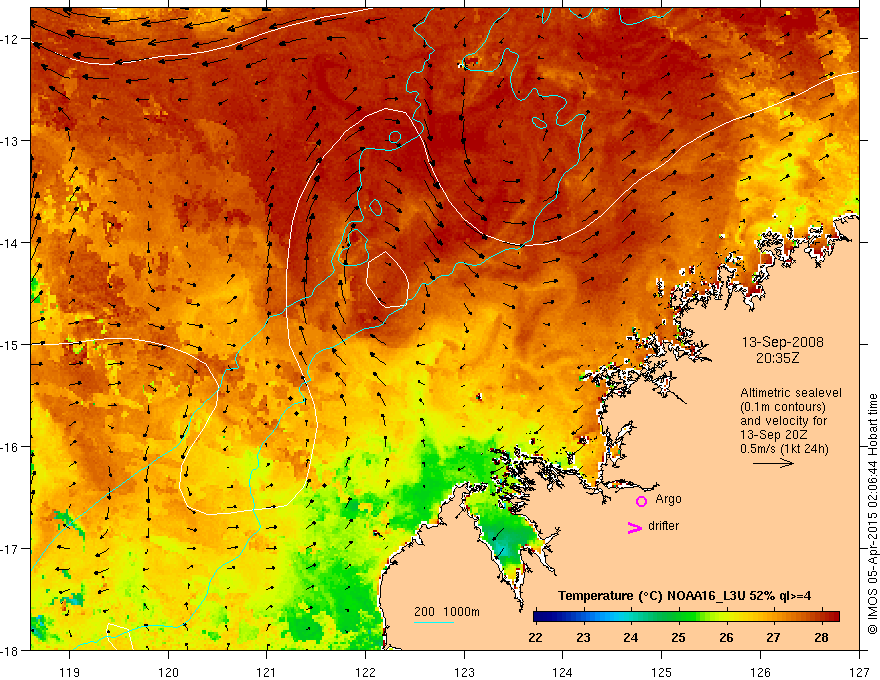
Task: Click the '0.5m/s (1kt 24h)' text
Action: [784, 449]
